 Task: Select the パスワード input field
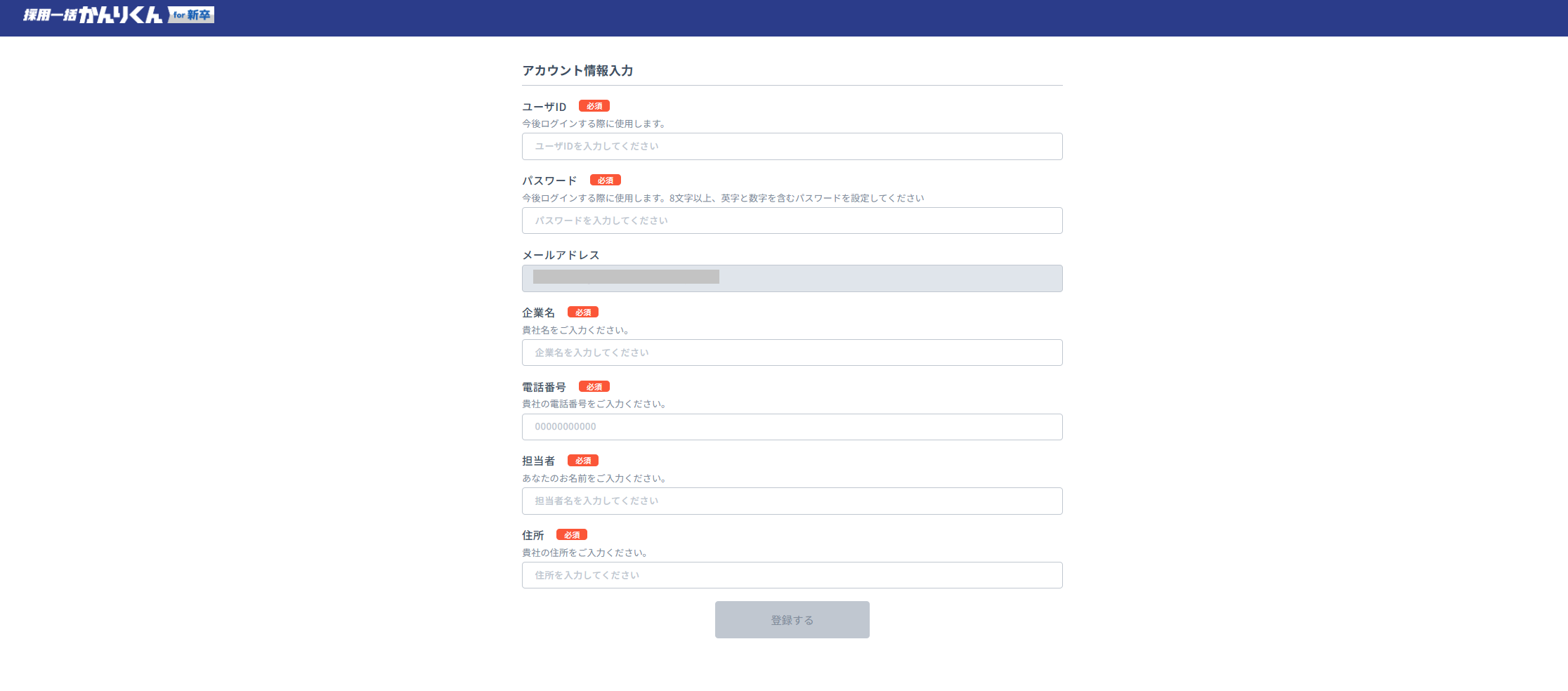pyautogui.click(x=791, y=221)
